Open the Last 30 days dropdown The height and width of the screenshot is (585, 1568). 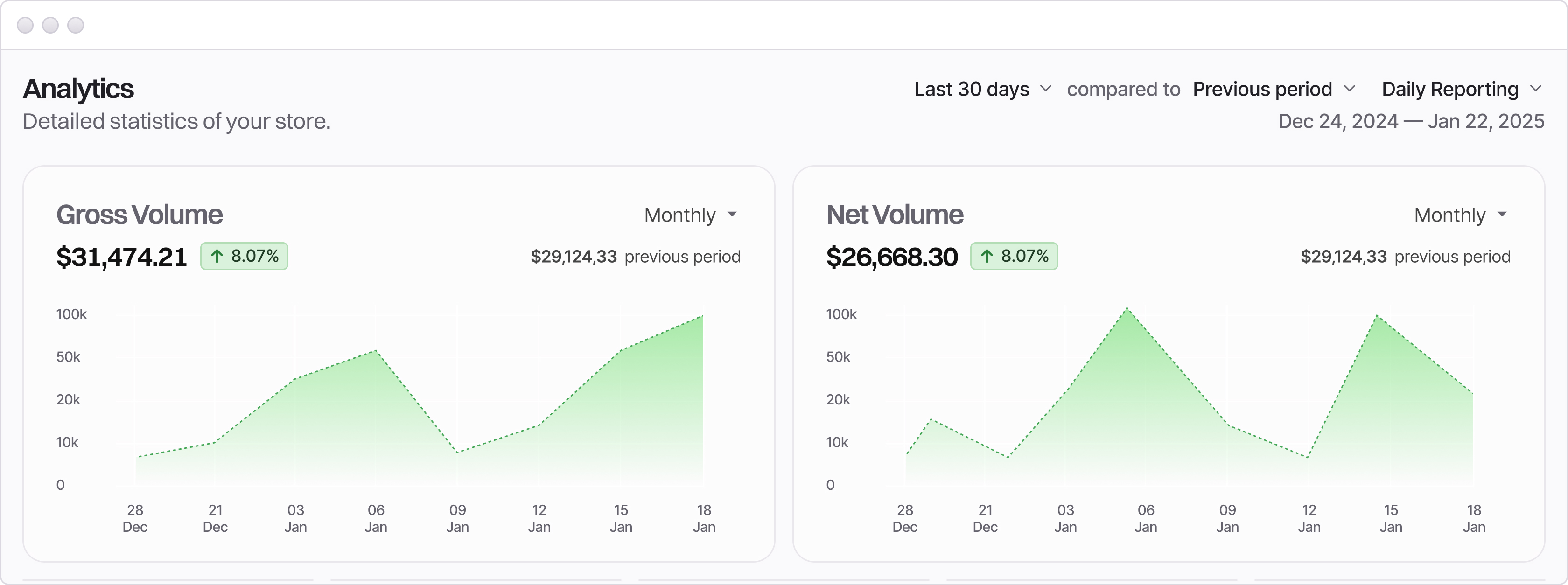point(972,90)
